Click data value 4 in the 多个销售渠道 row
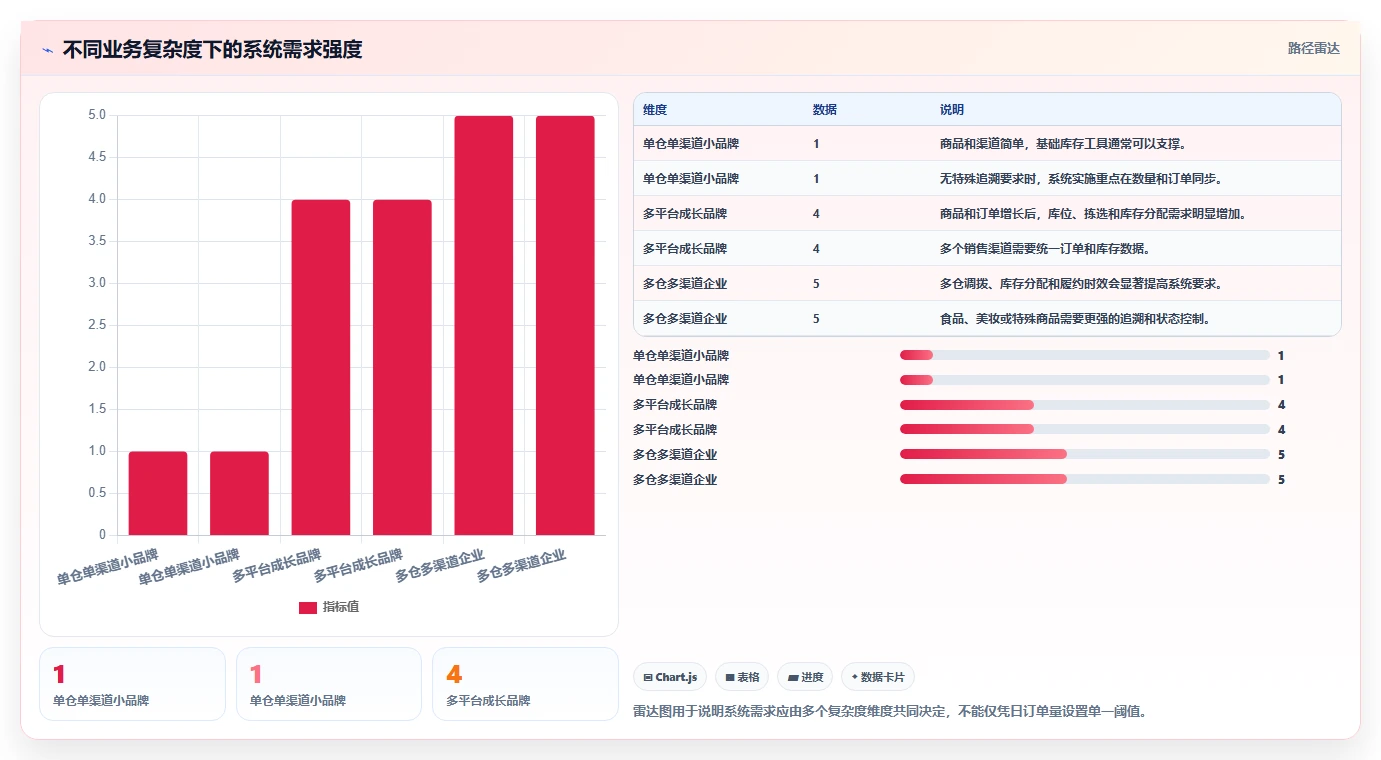Image resolution: width=1381 pixels, height=760 pixels. (x=816, y=249)
